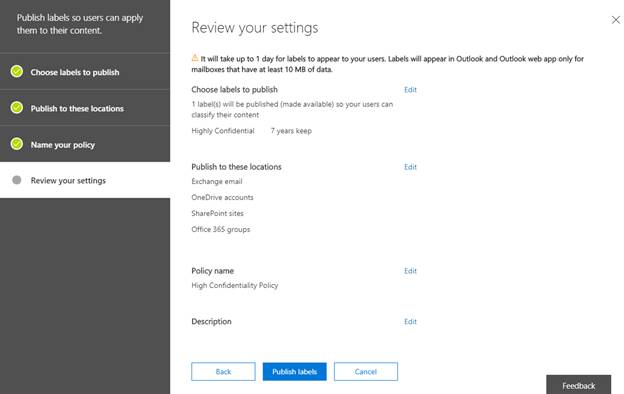Click the Policy name section heading
This screenshot has width=624, height=394.
pos(213,271)
